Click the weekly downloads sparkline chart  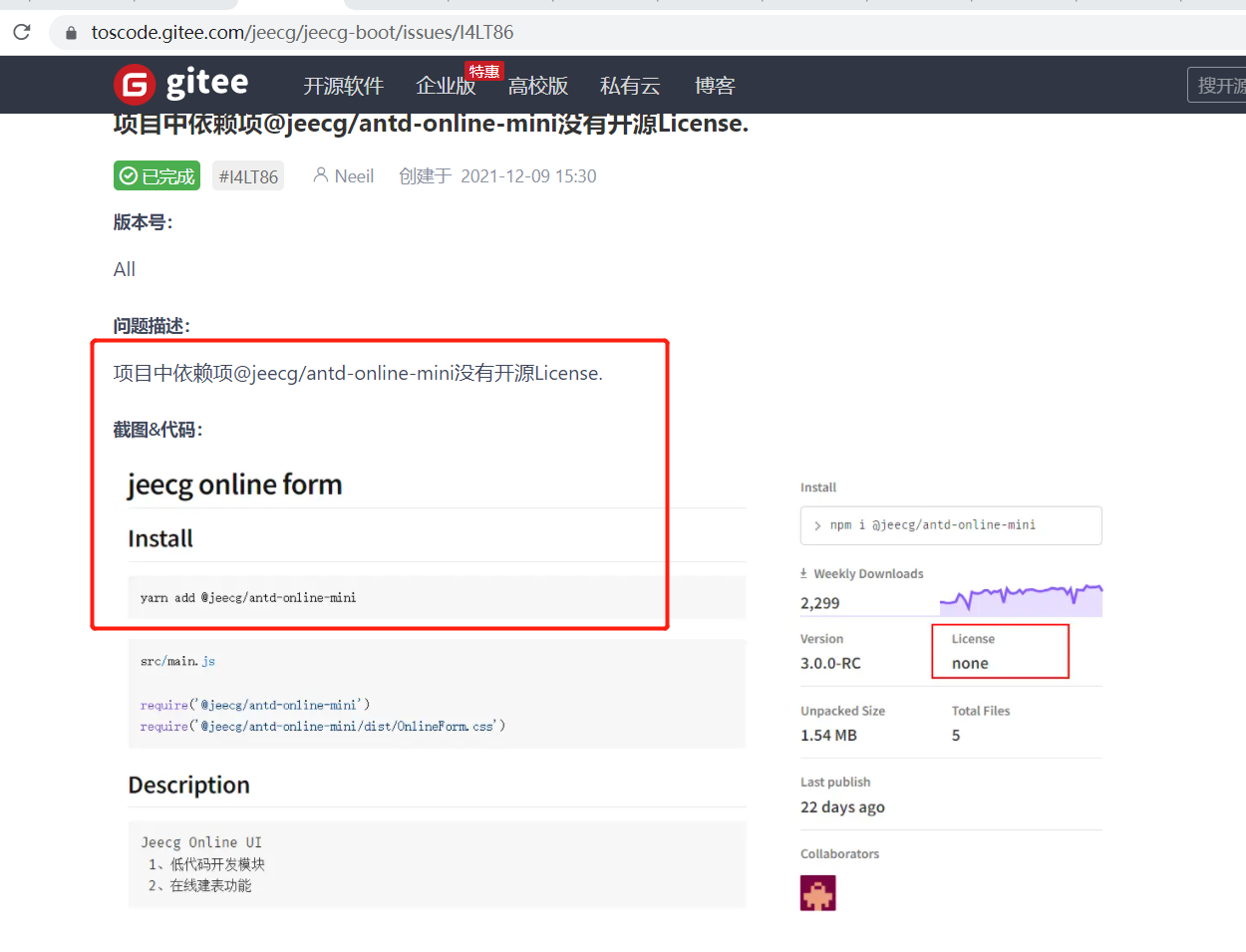[1021, 599]
